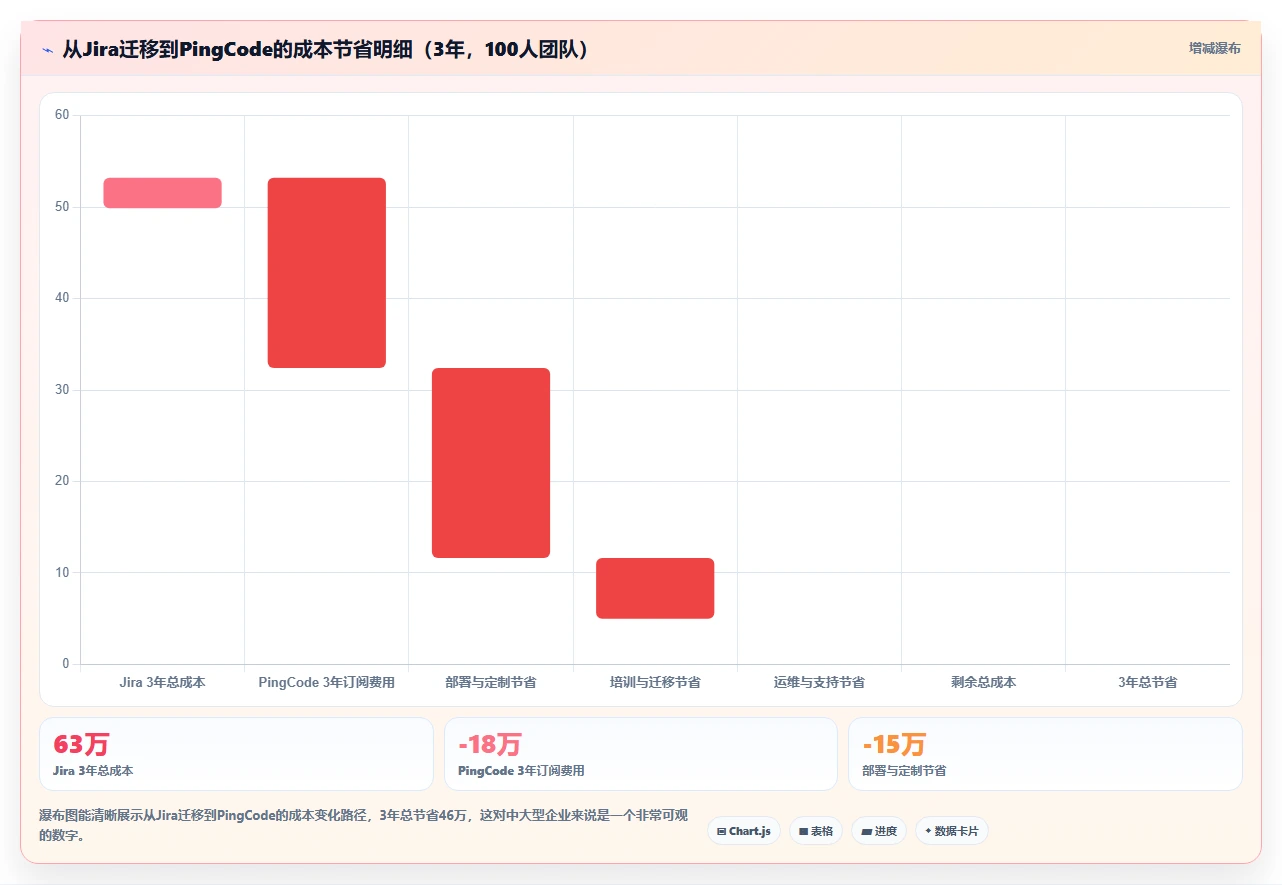1282x885 pixels.
Task: Click the 运维与支持节省 axis label
Action: (819, 683)
